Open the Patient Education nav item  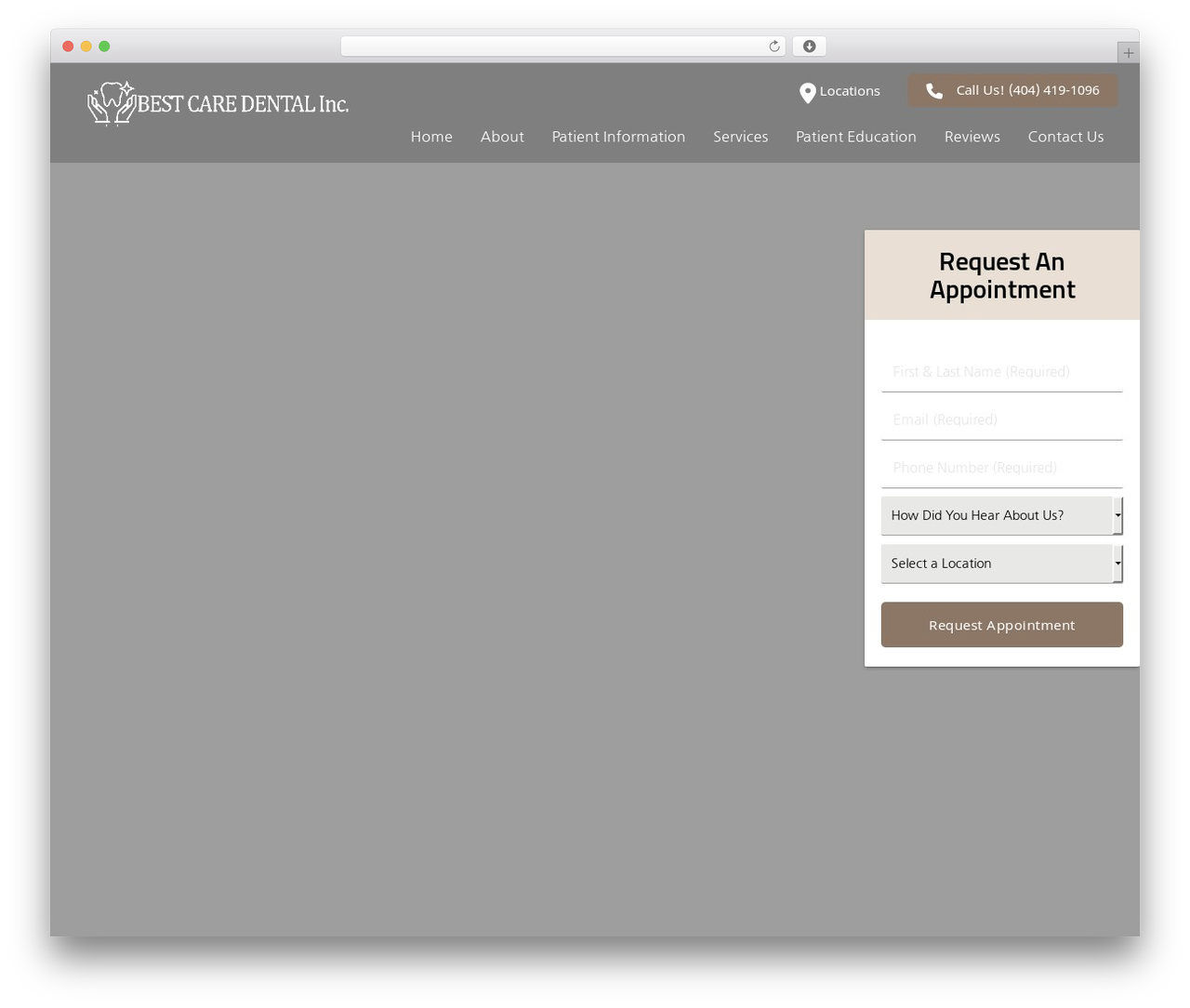[855, 137]
